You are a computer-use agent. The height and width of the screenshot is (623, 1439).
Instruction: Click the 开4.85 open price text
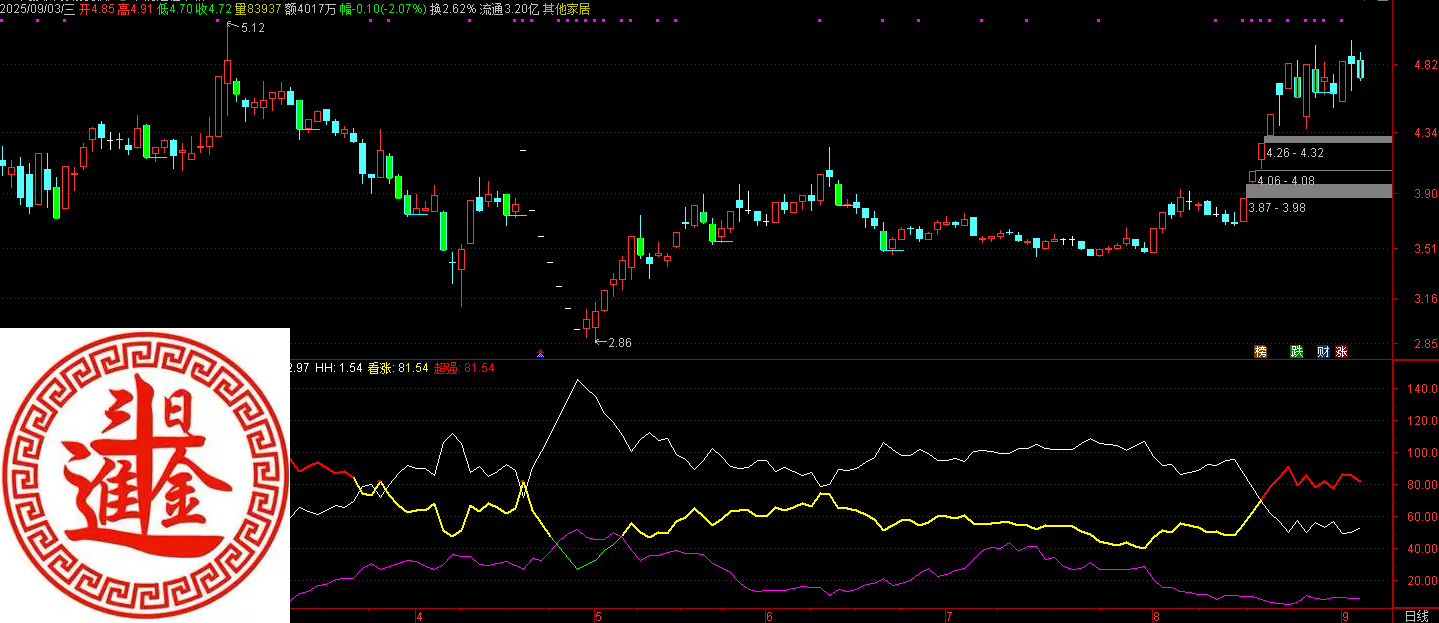pyautogui.click(x=98, y=9)
